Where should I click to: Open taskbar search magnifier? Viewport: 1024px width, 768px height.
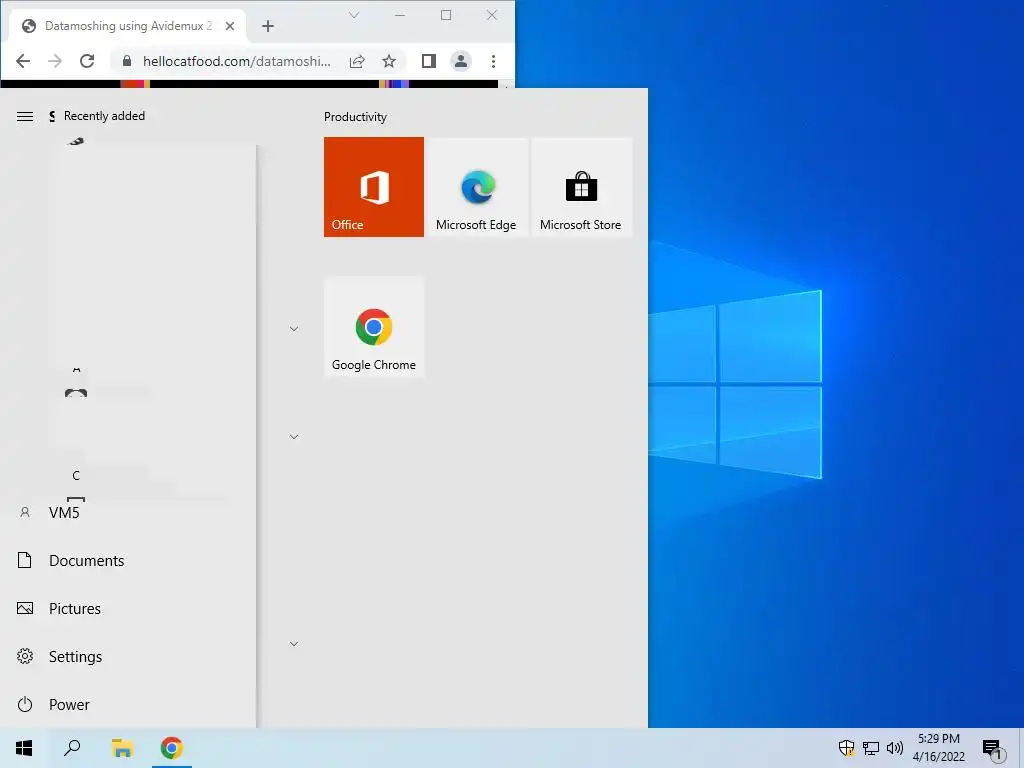(72, 748)
